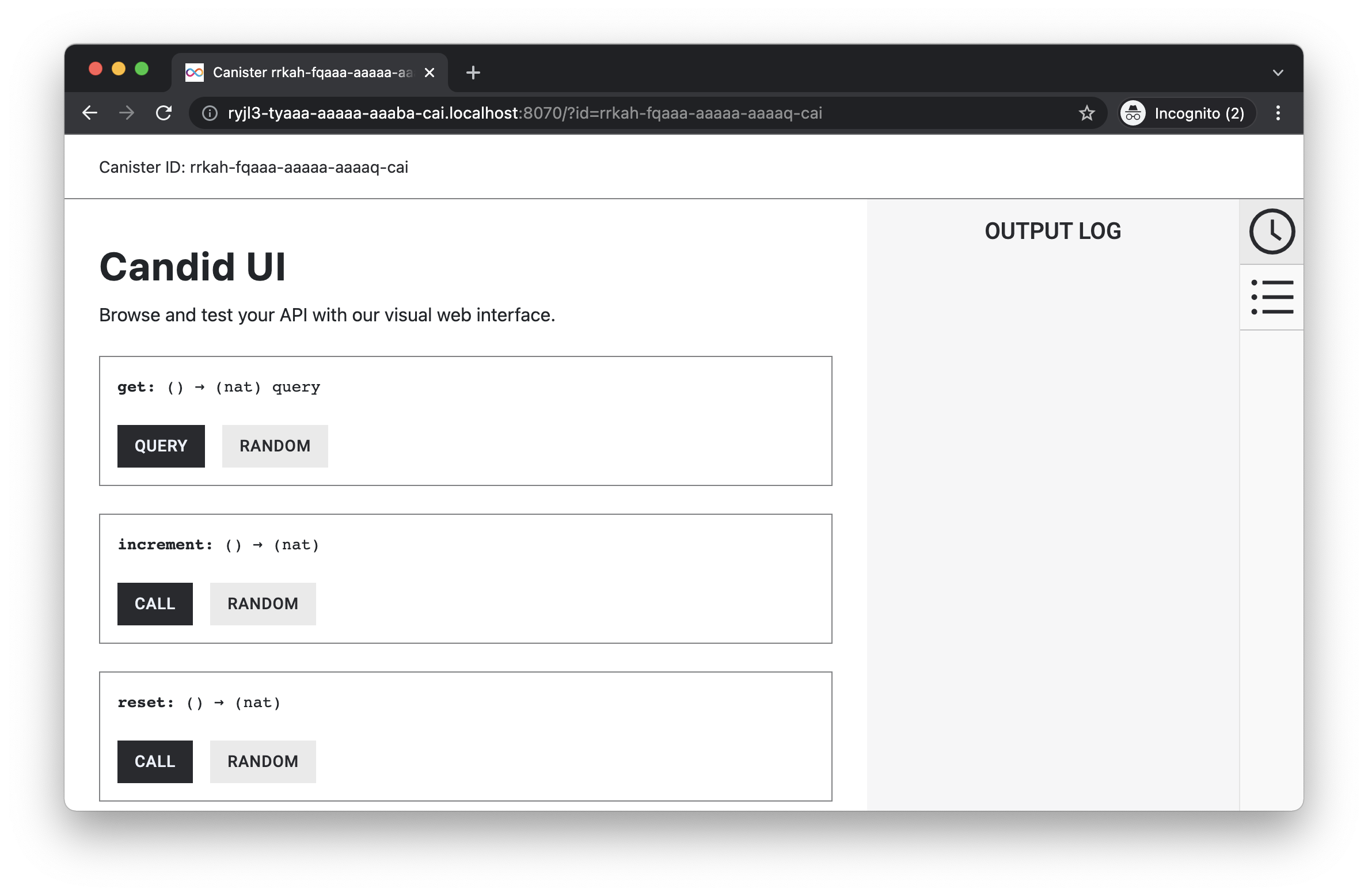Viewport: 1368px width, 896px height.
Task: Click the OUTPUT LOG heading
Action: coord(1053,231)
